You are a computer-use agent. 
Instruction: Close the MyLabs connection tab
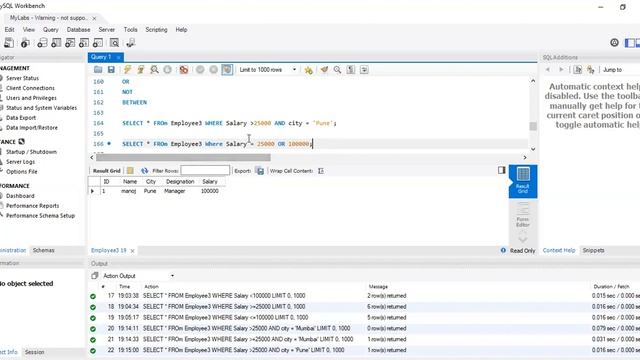coord(94,18)
